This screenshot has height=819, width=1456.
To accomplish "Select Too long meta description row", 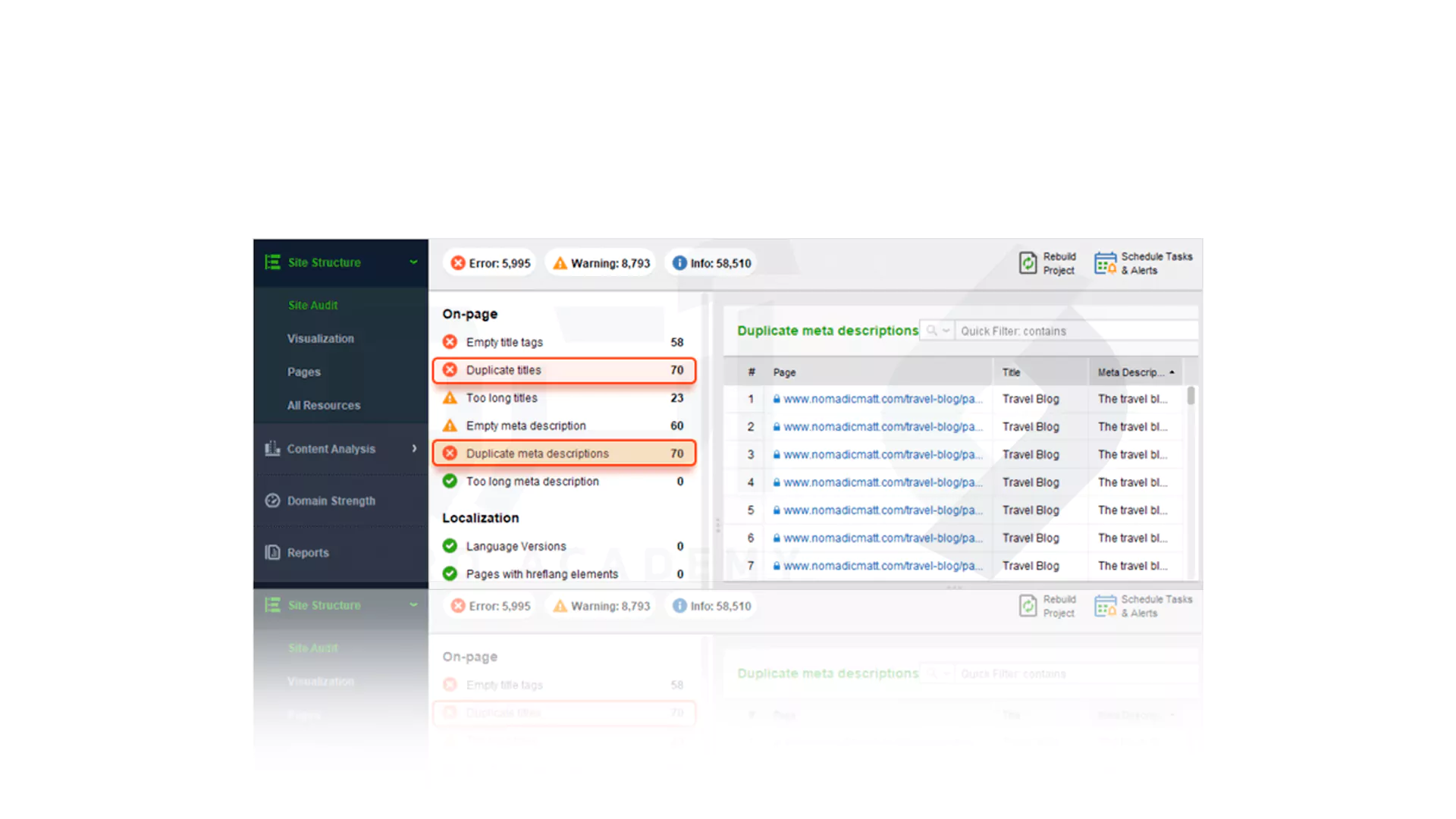I will (x=563, y=482).
